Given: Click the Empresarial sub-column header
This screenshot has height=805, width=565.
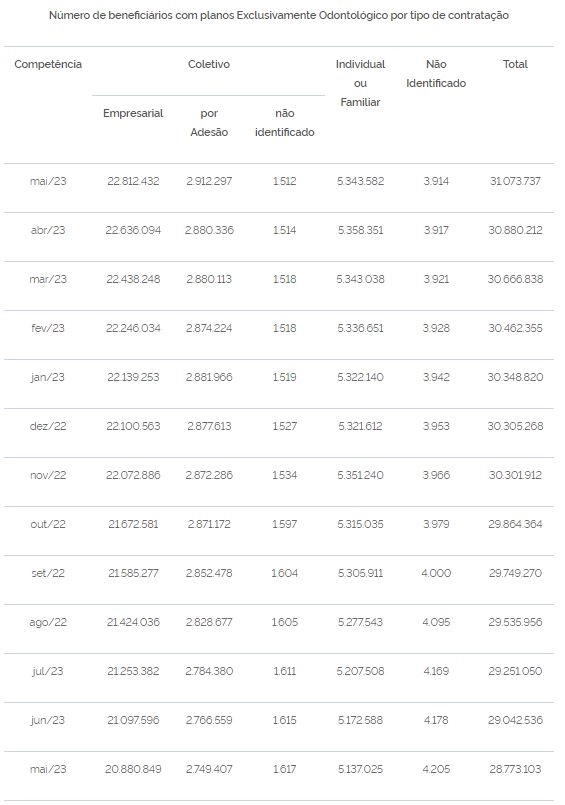Looking at the screenshot, I should (x=133, y=113).
